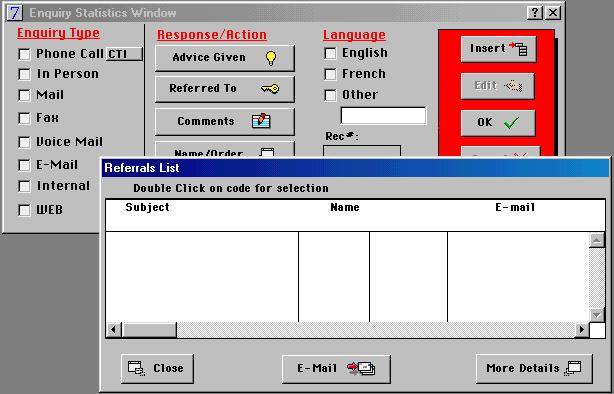Screen dimensions: 614x394
Task: Toggle the Voice Mail checkbox
Action: pos(24,142)
